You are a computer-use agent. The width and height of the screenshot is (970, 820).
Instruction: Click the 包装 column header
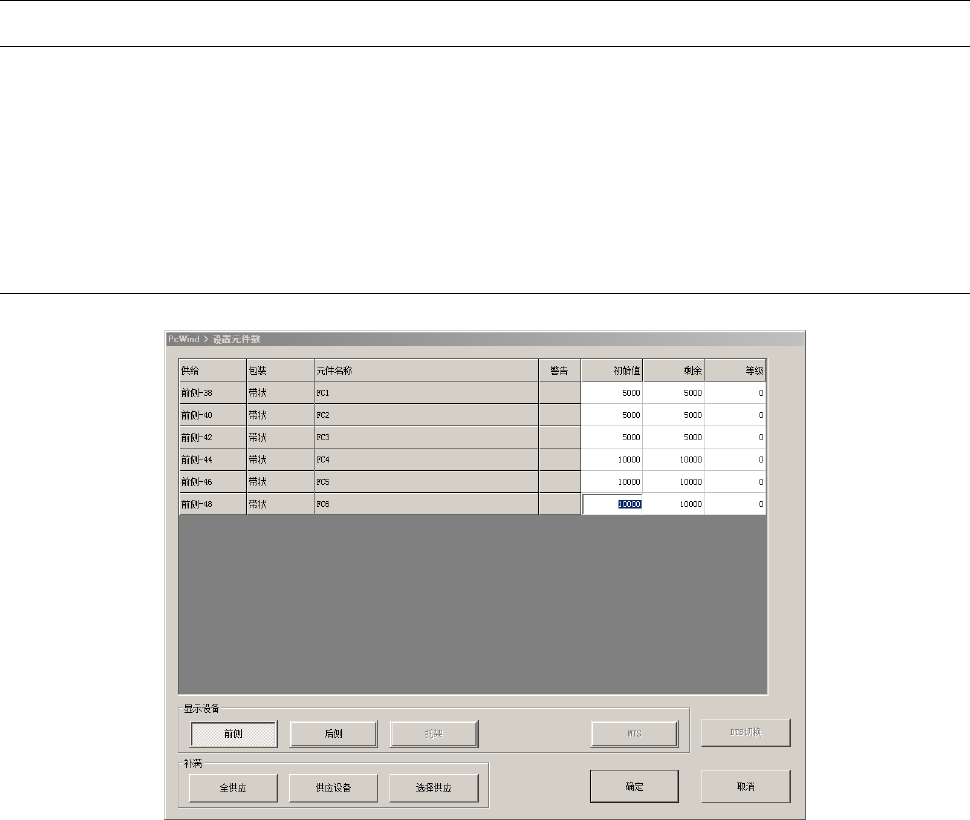click(x=281, y=370)
